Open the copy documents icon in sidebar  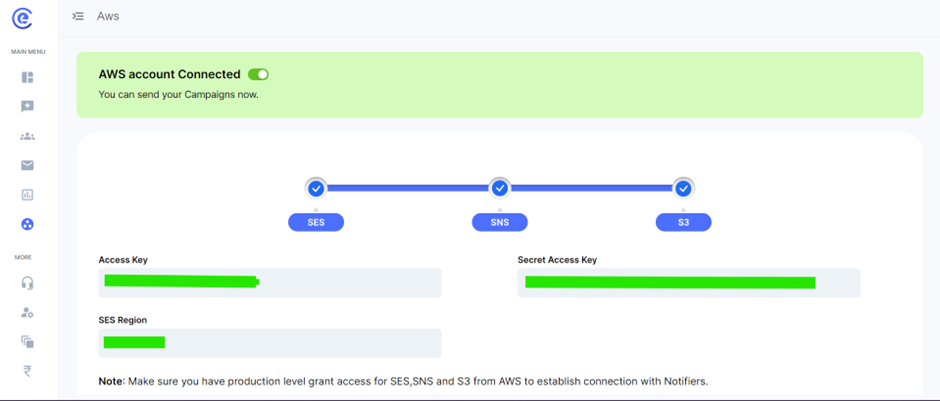(x=27, y=342)
